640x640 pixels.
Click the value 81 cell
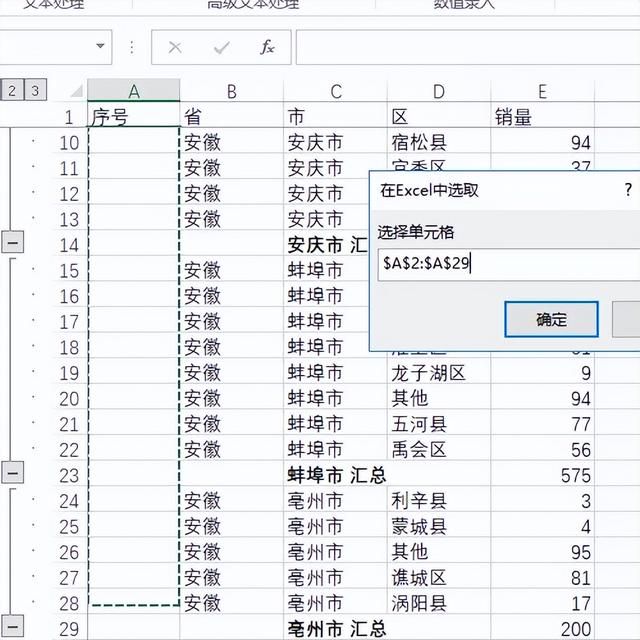[x=542, y=578]
